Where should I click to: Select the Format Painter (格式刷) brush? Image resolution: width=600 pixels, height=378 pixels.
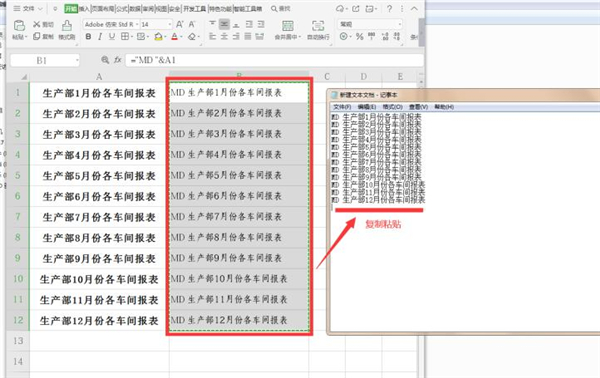(x=67, y=26)
